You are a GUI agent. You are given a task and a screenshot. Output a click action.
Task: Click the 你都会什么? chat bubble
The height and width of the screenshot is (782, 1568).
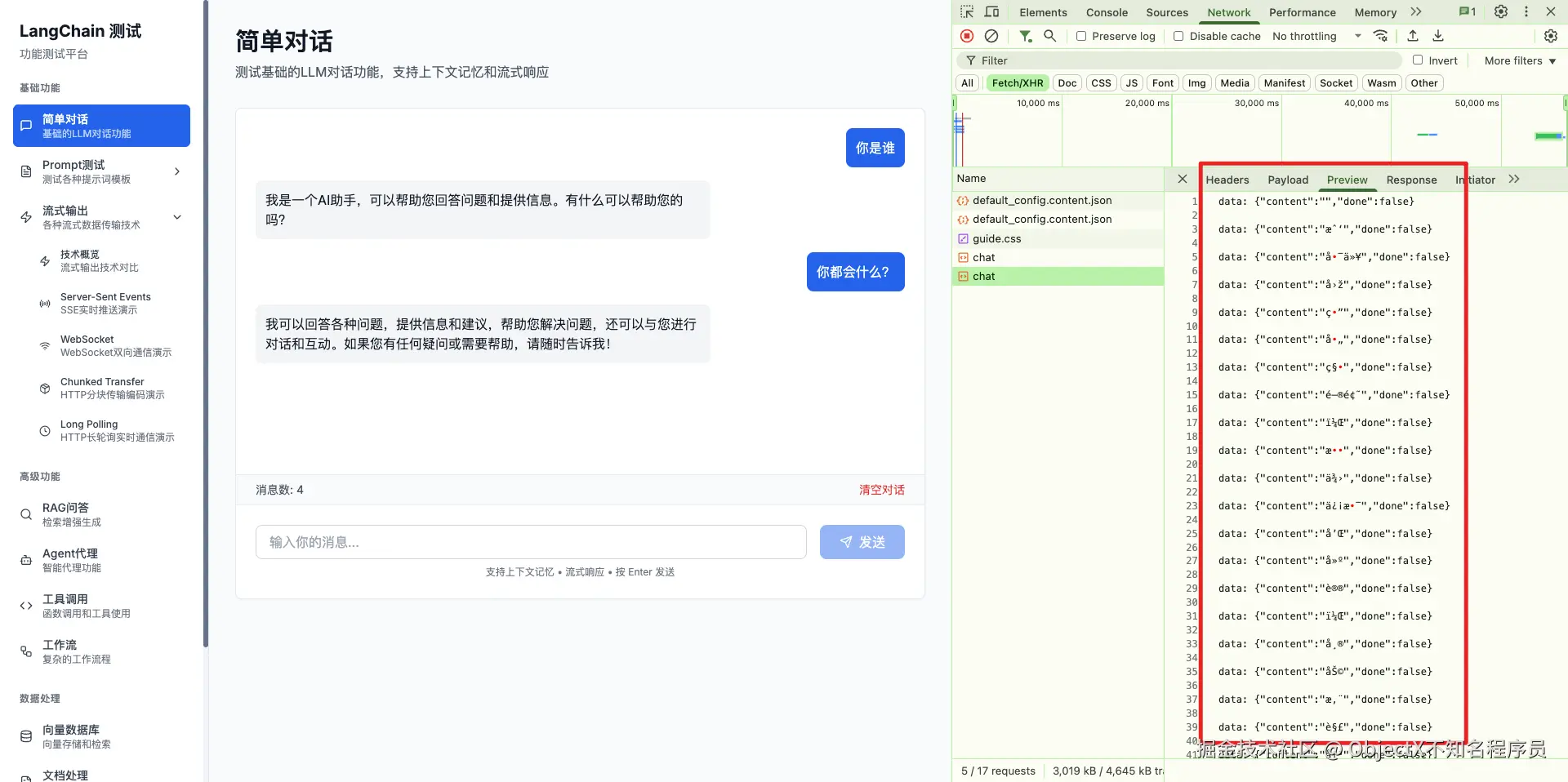click(x=856, y=272)
